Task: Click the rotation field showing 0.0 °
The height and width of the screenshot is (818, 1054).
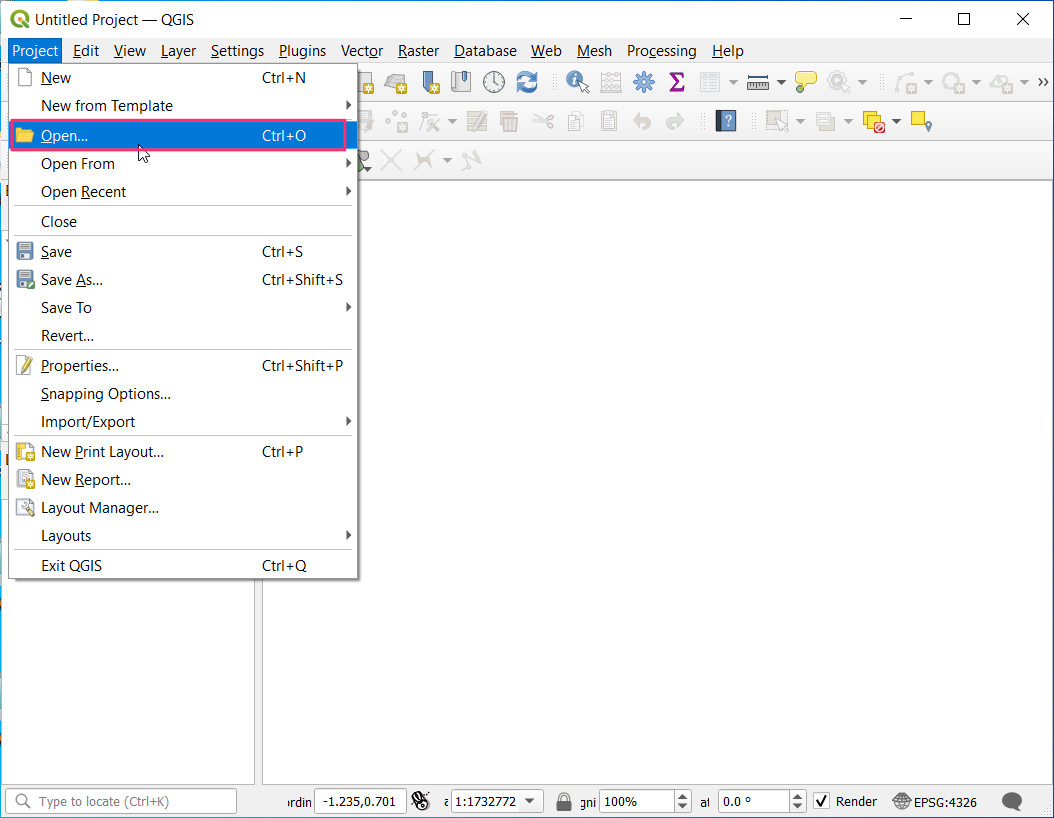Action: [x=754, y=801]
